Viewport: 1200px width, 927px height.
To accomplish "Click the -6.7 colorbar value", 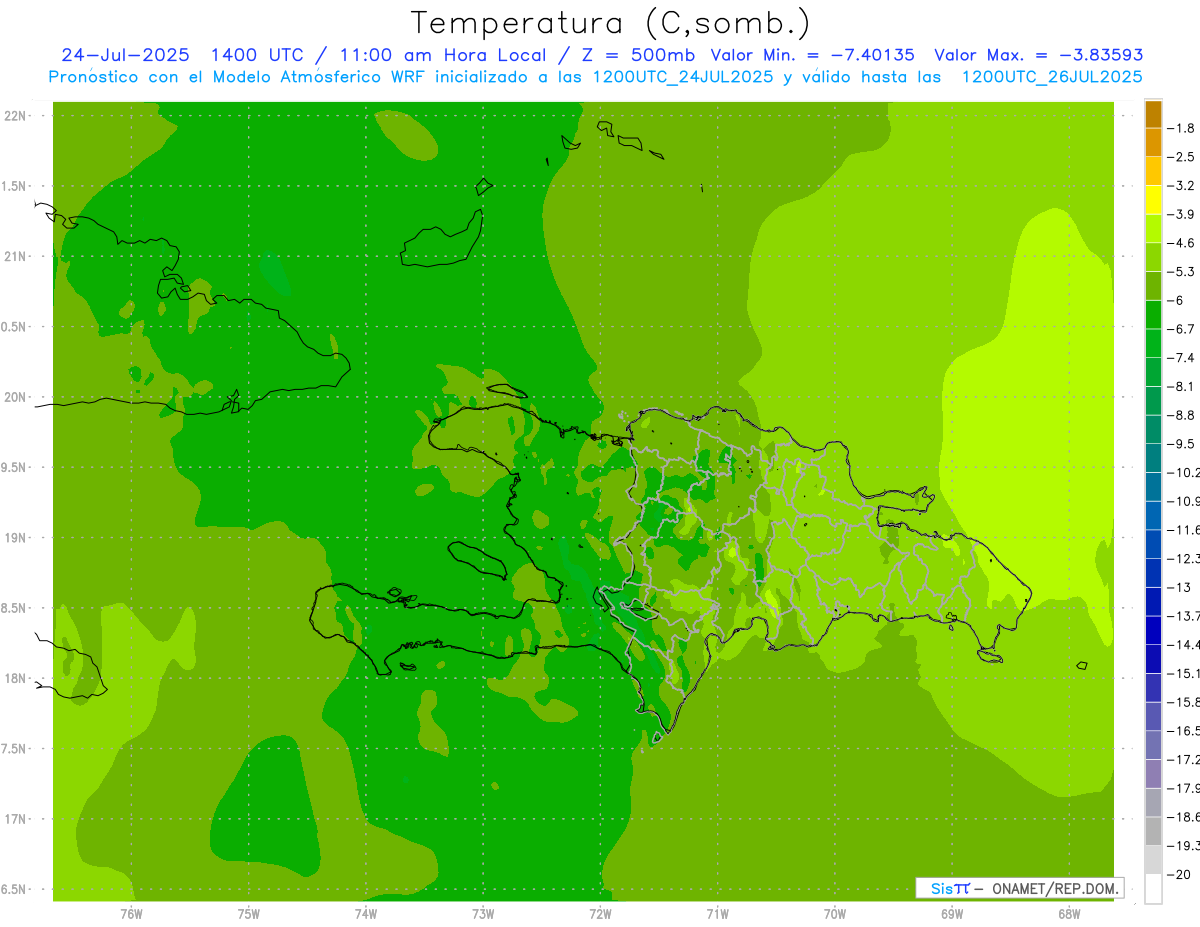I will coord(1181,329).
